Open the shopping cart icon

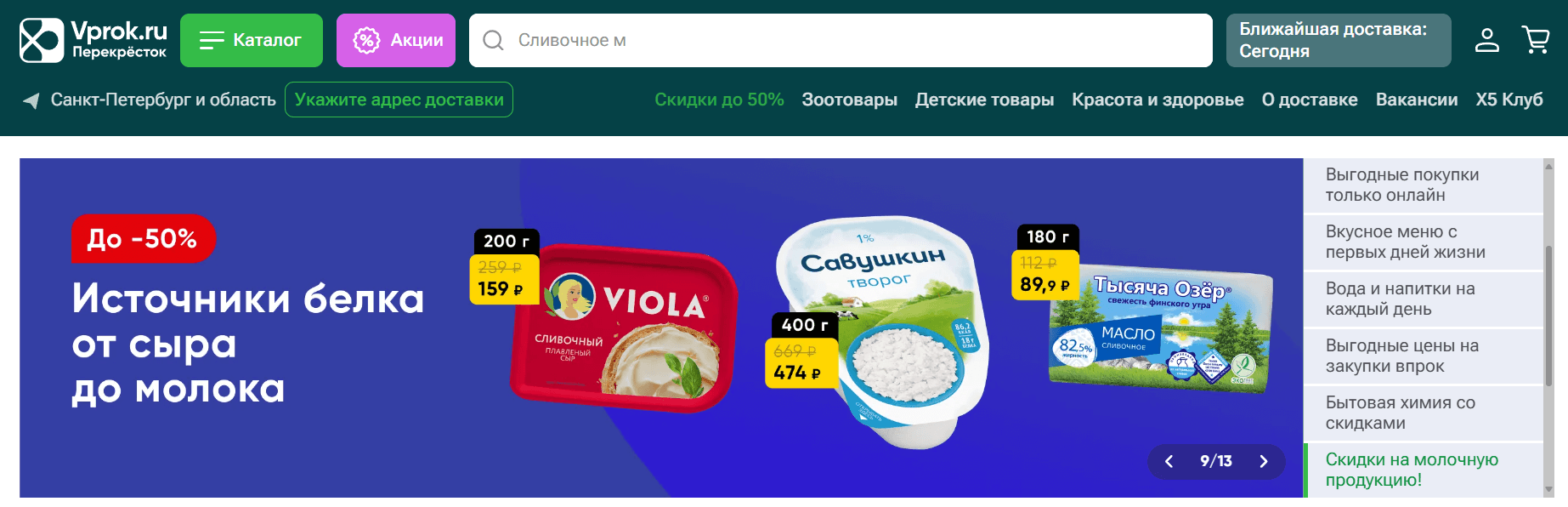(x=1536, y=40)
